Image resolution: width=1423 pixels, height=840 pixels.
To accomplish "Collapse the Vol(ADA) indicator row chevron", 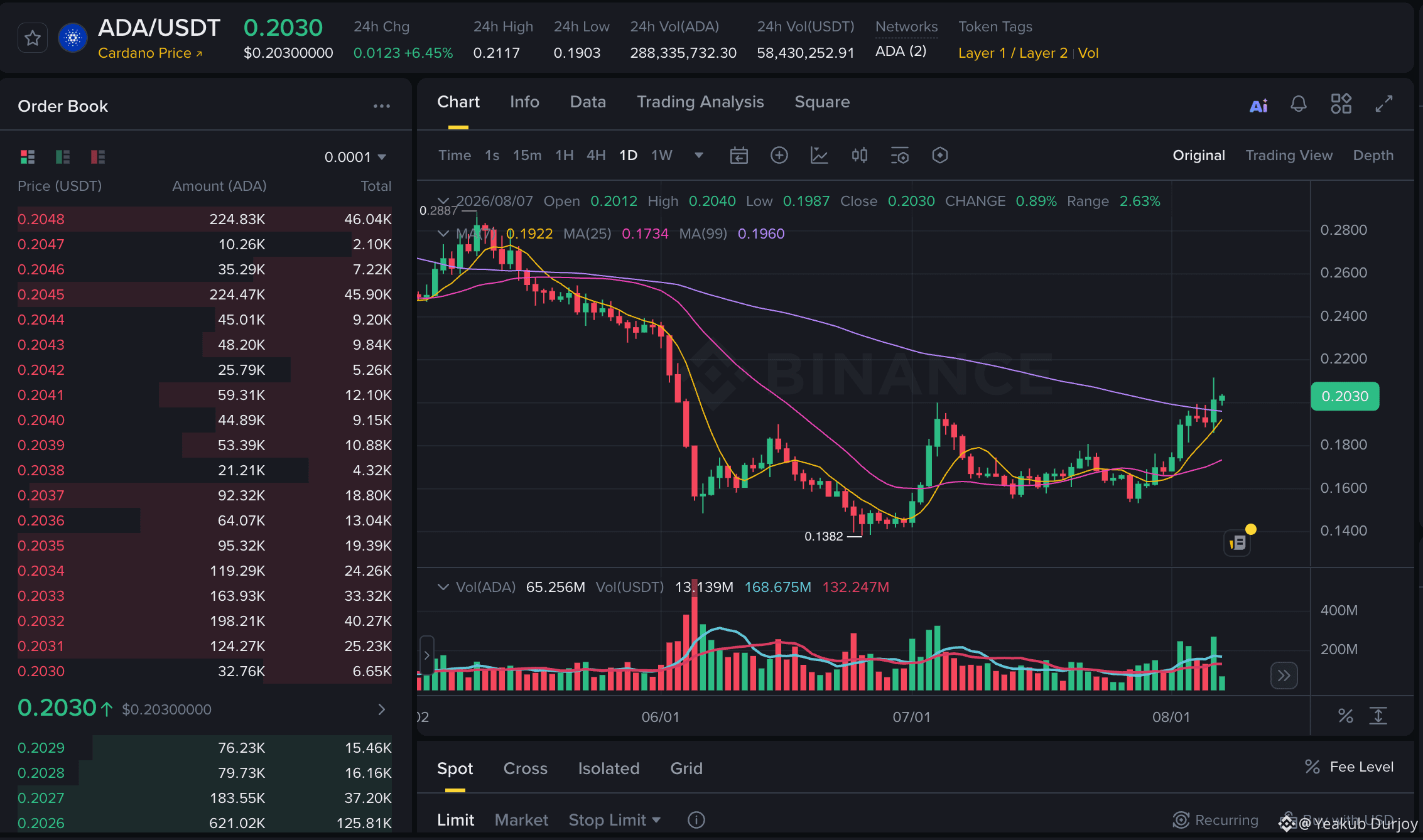I will coord(443,587).
